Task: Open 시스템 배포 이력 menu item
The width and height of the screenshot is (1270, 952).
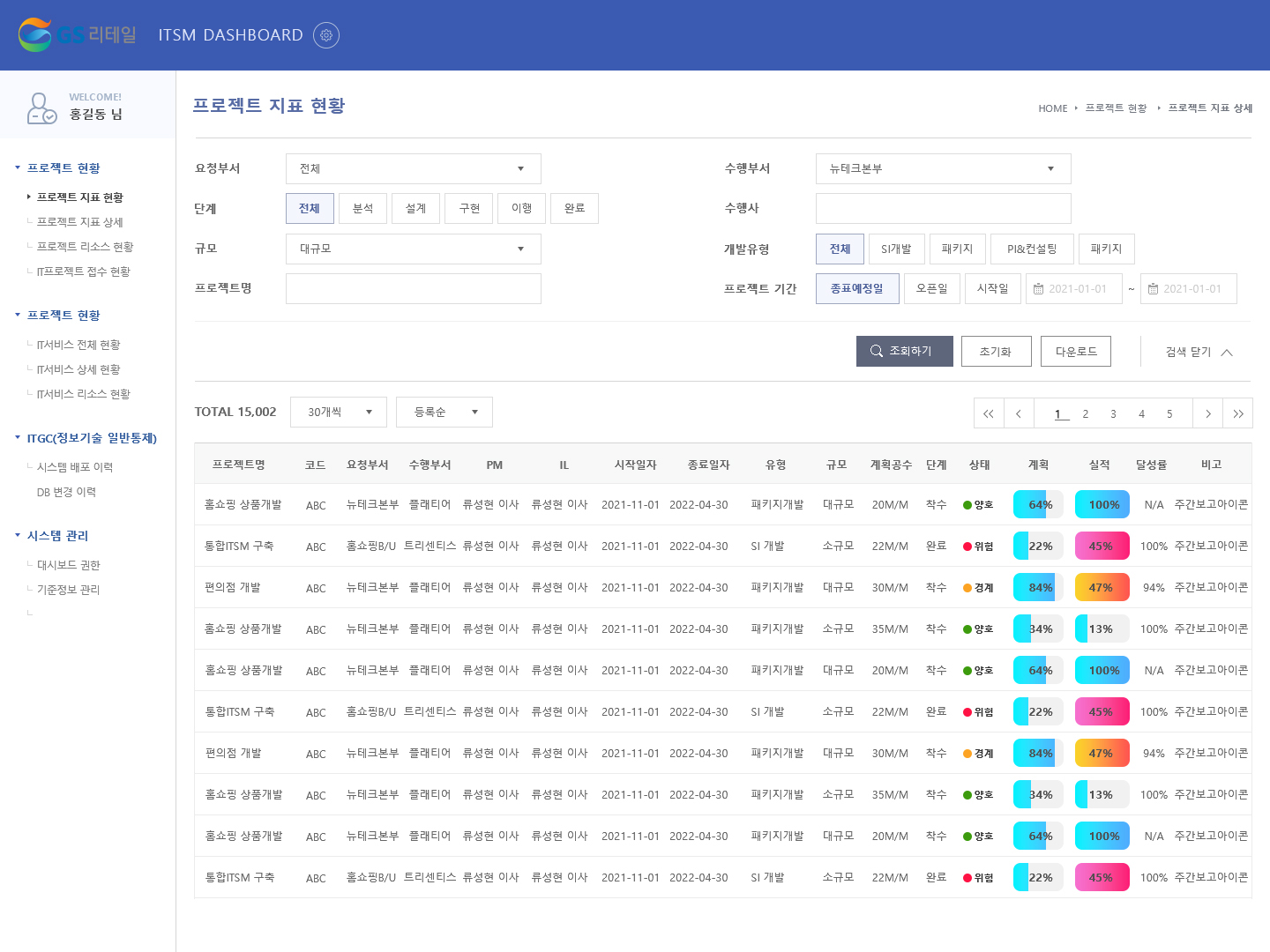Action: tap(74, 467)
